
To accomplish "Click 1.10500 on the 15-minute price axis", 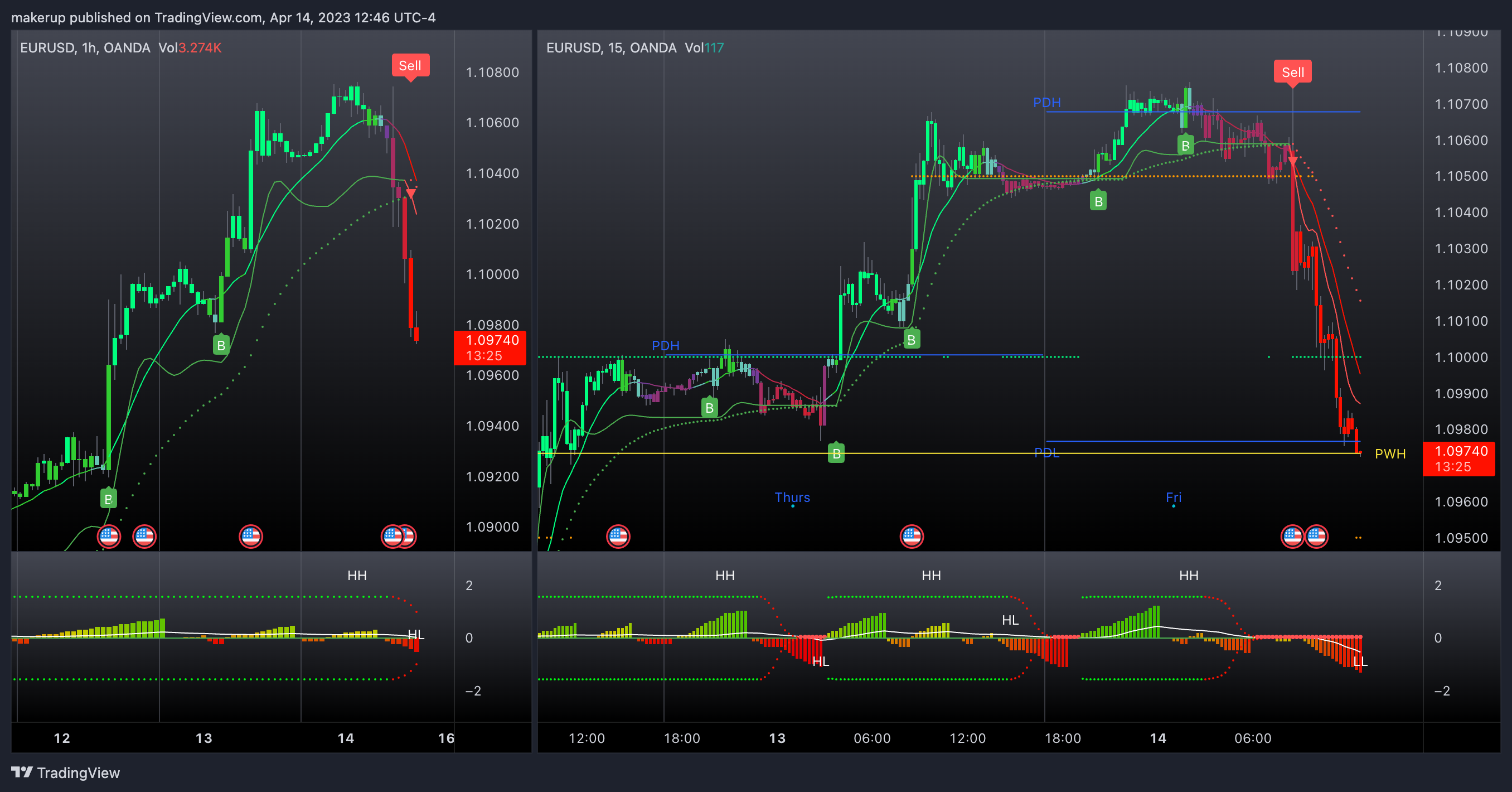I will pos(1461,176).
